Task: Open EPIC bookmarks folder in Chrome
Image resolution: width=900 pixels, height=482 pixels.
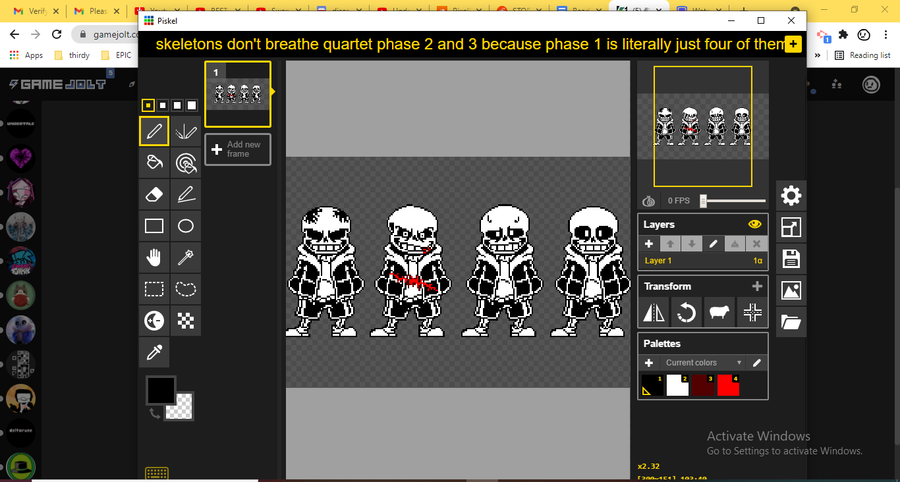Action: click(116, 55)
